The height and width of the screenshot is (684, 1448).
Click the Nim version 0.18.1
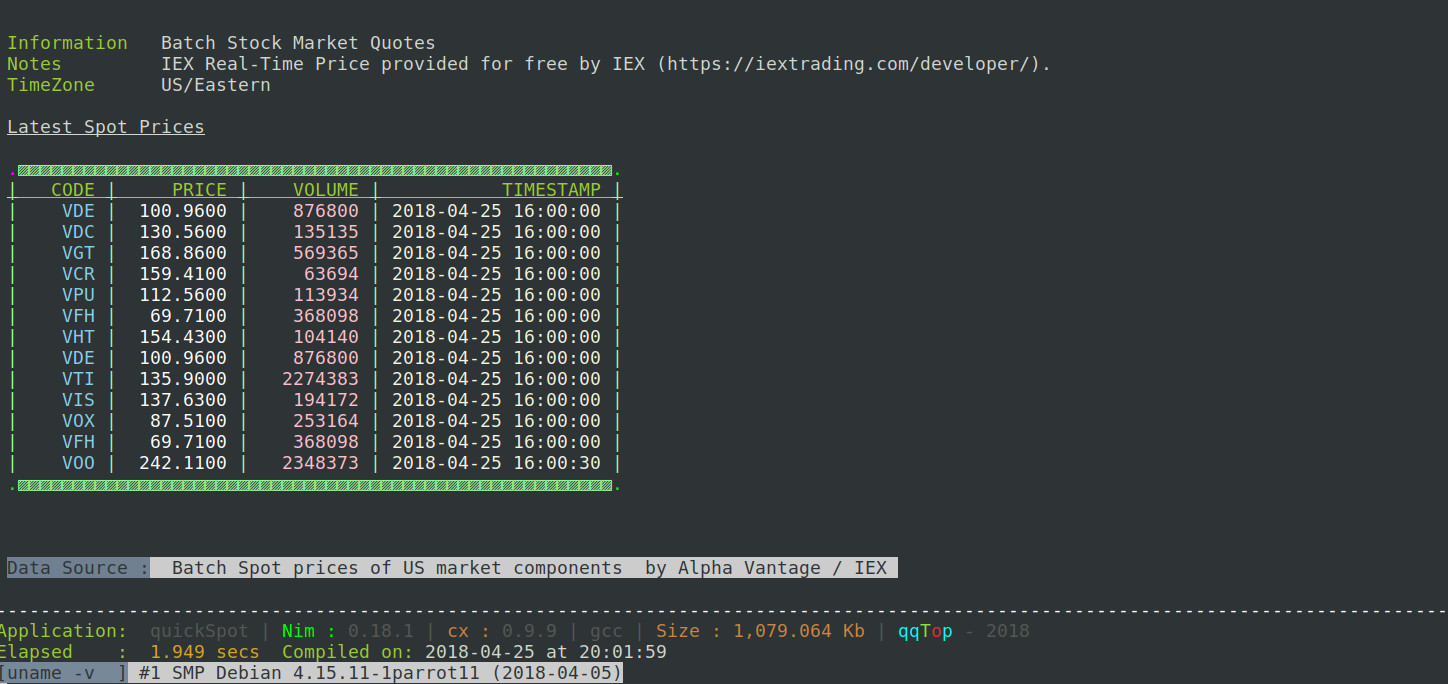tap(380, 631)
